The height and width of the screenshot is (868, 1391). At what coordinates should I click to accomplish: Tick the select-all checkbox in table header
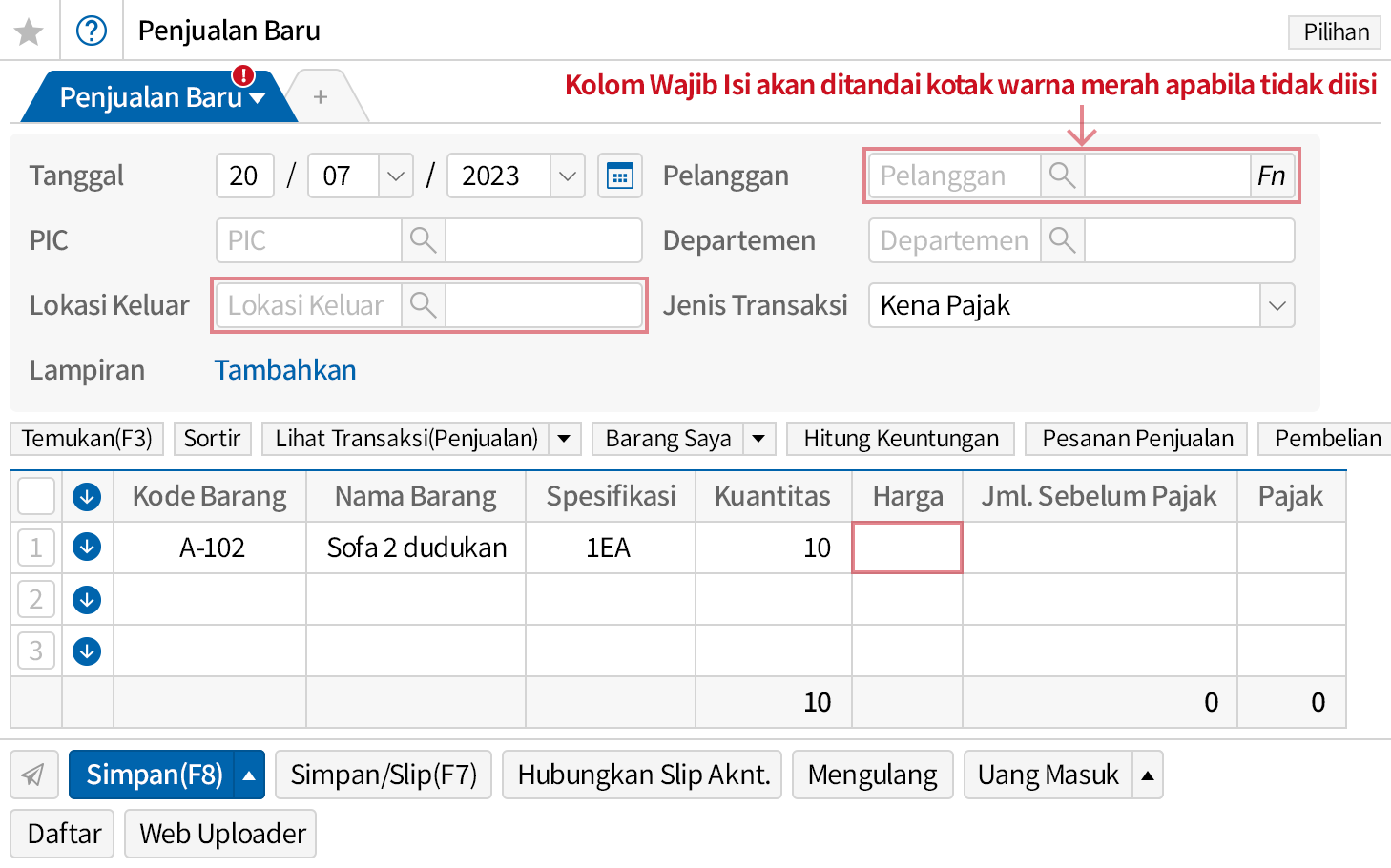click(36, 496)
